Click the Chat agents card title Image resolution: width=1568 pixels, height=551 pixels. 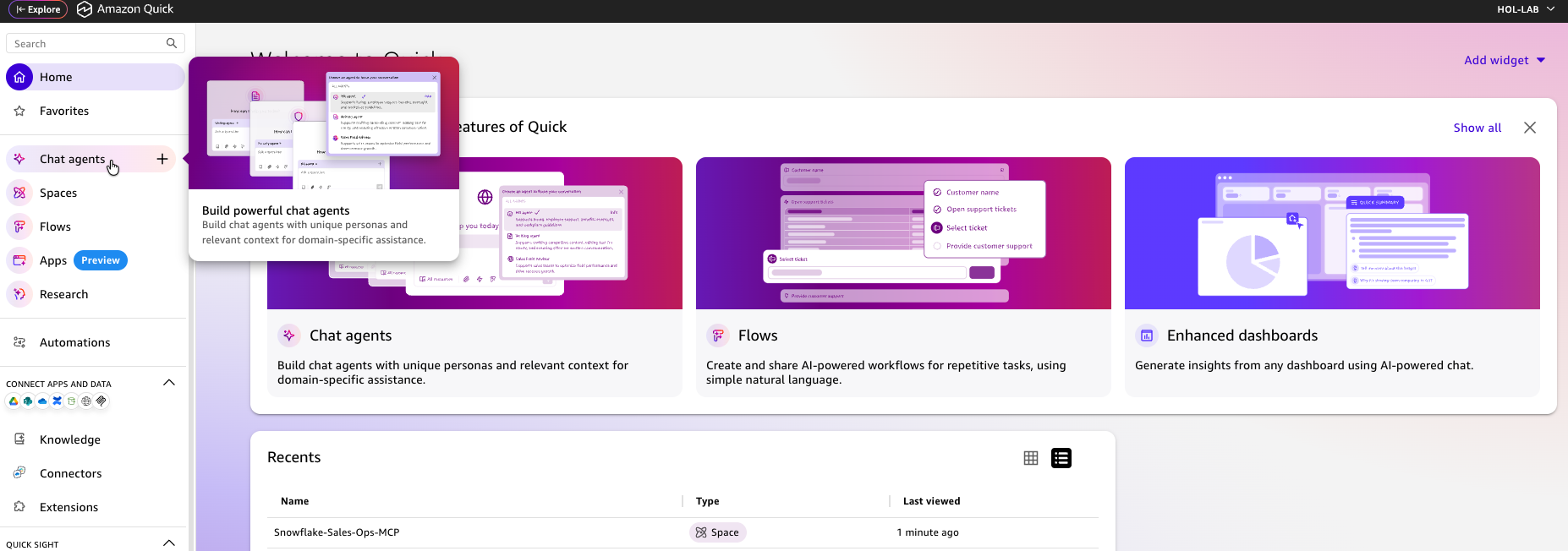pyautogui.click(x=350, y=336)
